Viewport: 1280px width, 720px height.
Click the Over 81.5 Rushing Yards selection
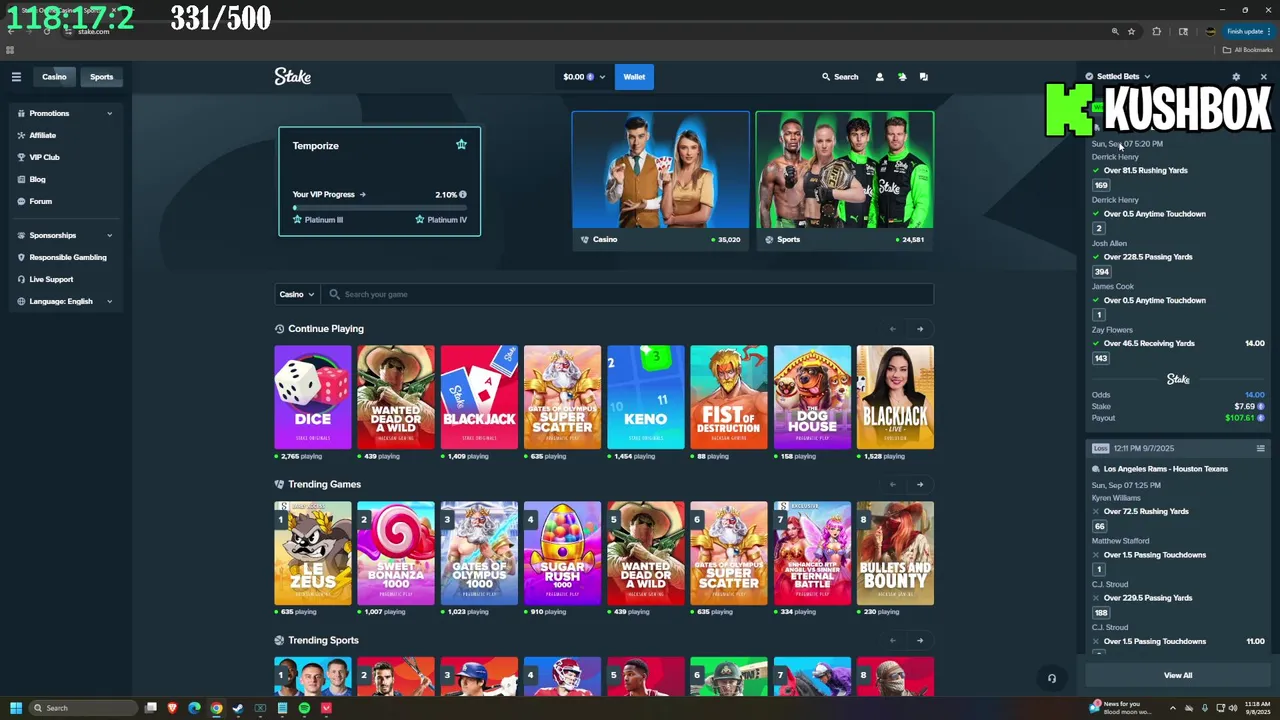coord(1145,170)
